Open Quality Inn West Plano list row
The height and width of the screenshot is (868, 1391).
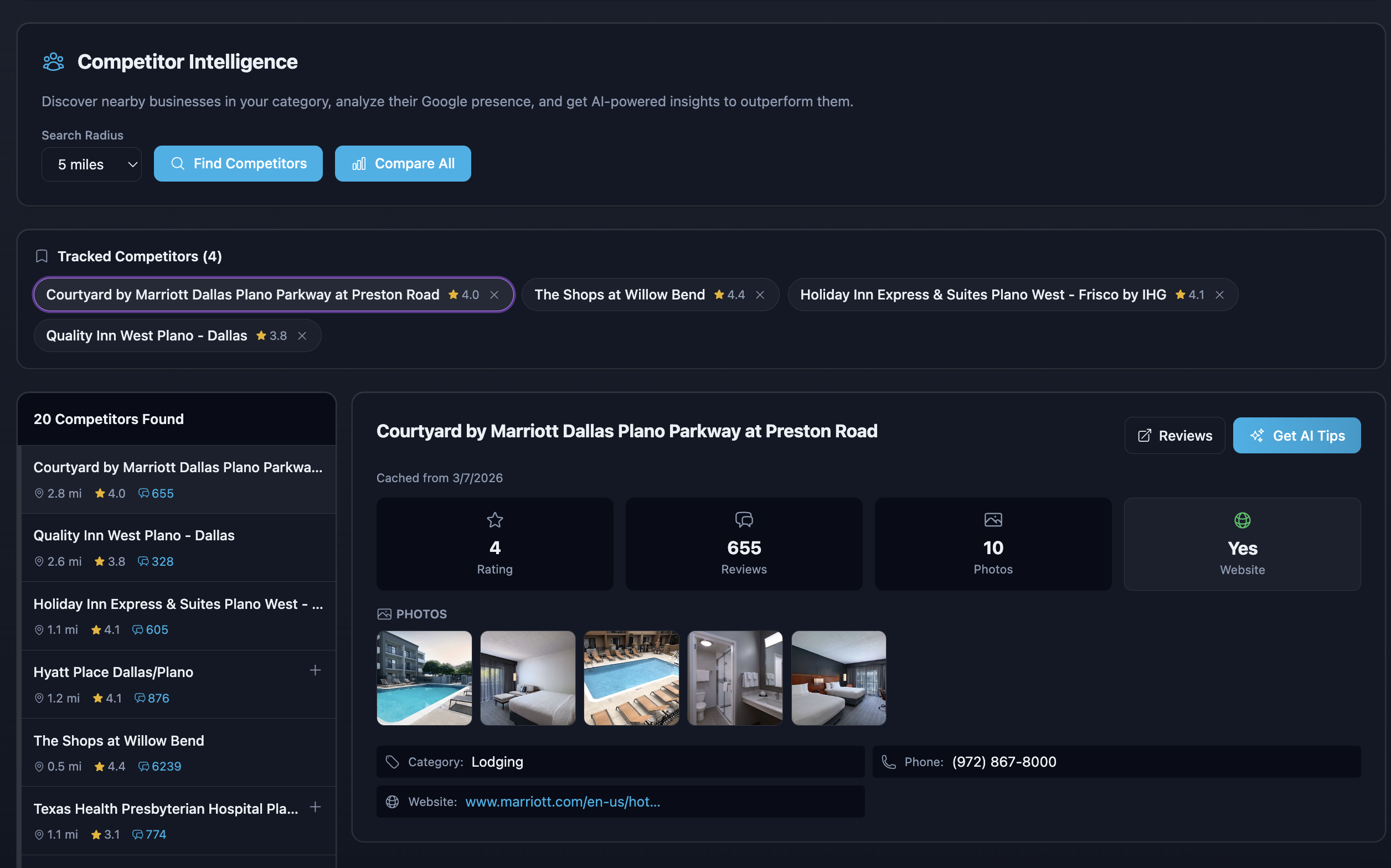tap(178, 547)
